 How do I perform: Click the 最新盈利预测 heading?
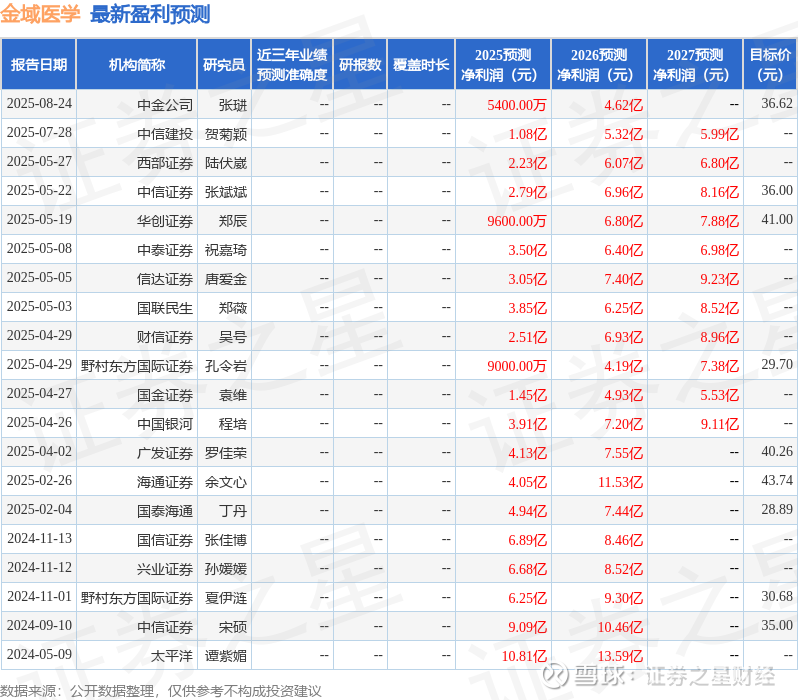click(150, 14)
